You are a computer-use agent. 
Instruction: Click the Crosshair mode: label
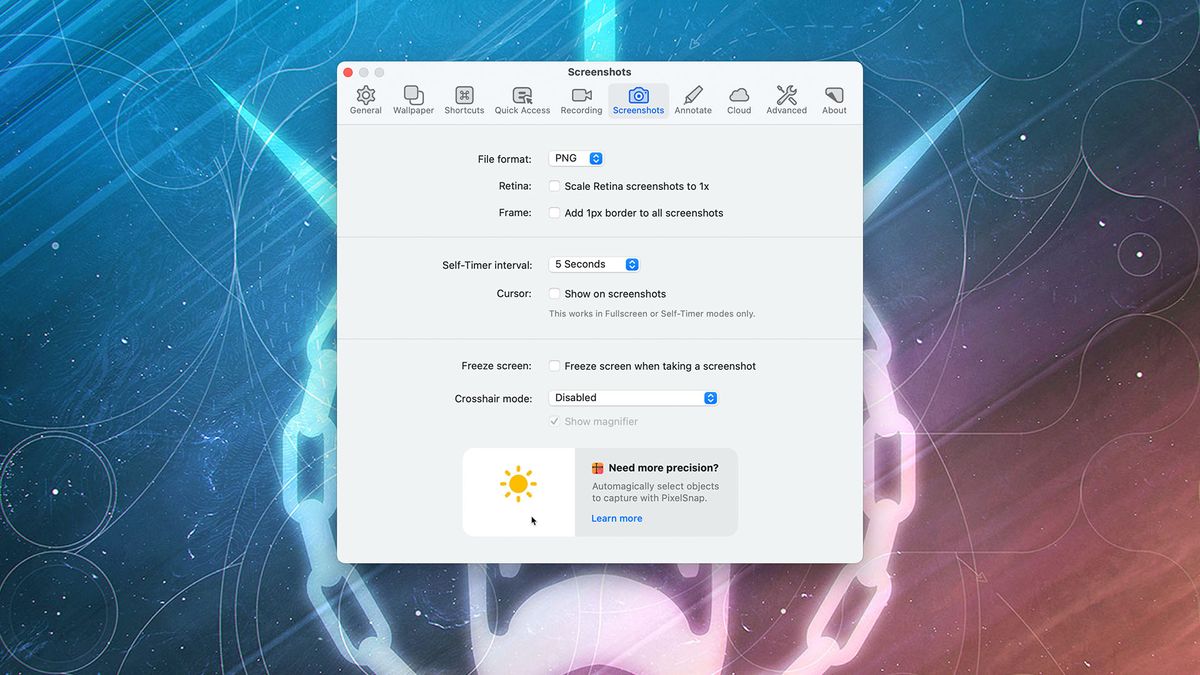(x=493, y=398)
